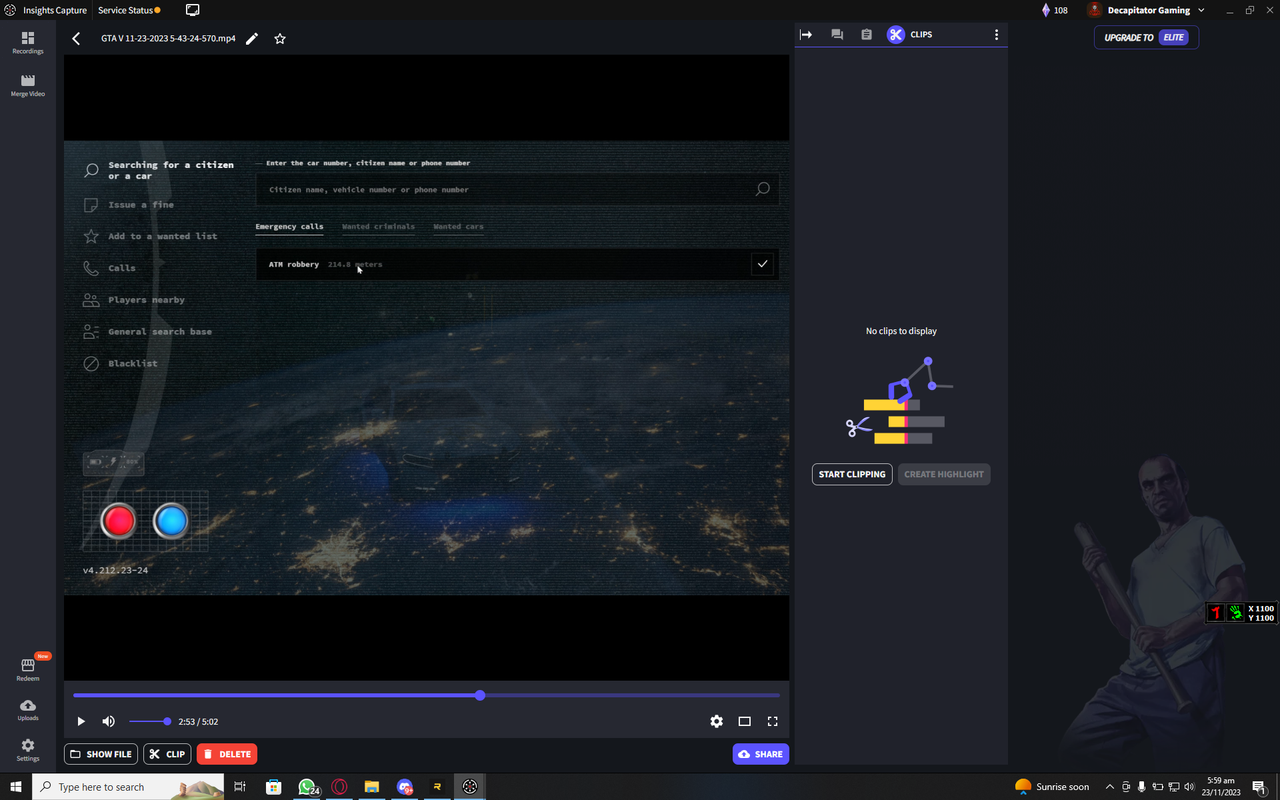Screen dimensions: 1280x800
Task: Go back with the left arrow
Action: click(76, 38)
